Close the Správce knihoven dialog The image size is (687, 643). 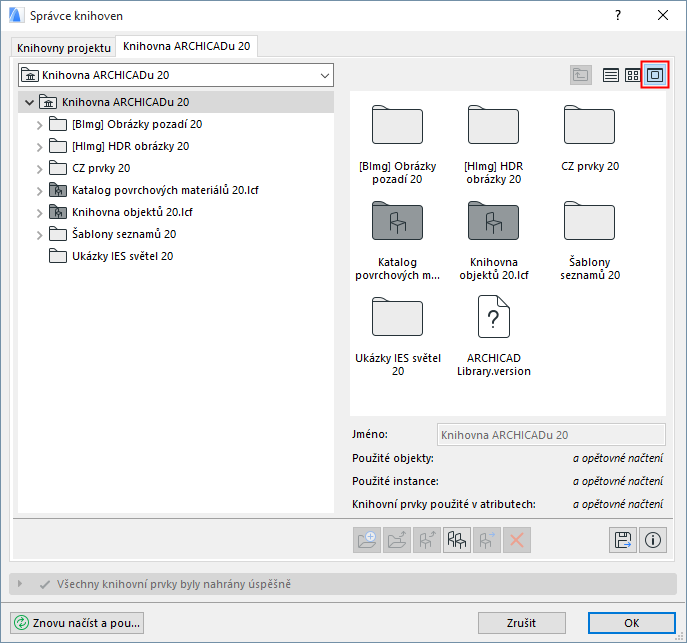pyautogui.click(x=663, y=15)
